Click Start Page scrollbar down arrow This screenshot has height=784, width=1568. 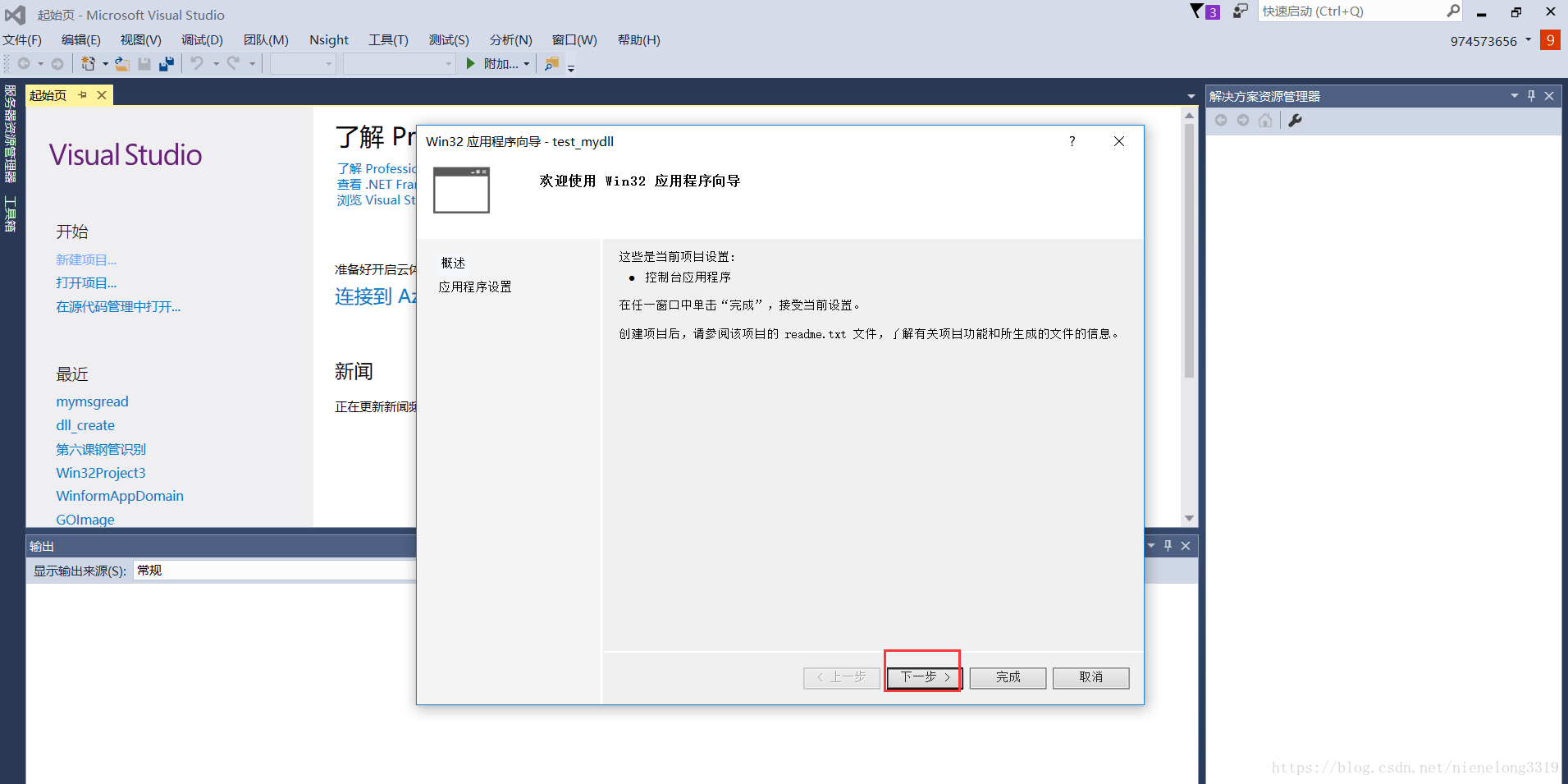[1189, 519]
